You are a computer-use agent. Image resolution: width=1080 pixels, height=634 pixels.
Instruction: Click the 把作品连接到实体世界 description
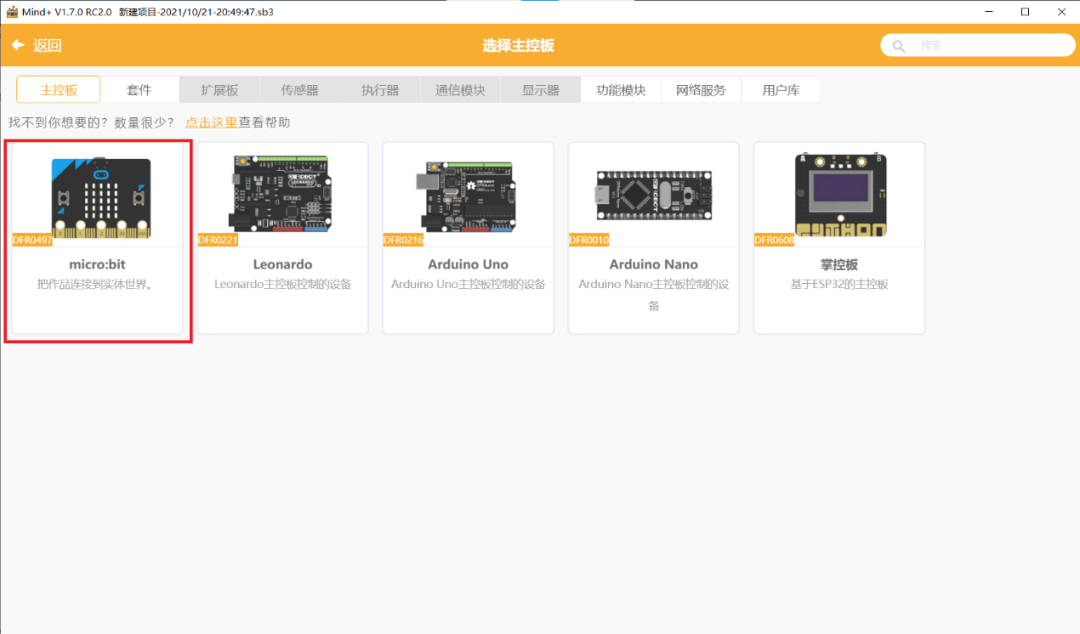pos(95,284)
